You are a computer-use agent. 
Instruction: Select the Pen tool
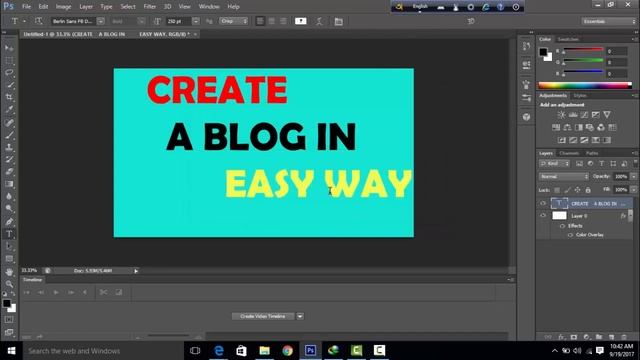pyautogui.click(x=9, y=222)
